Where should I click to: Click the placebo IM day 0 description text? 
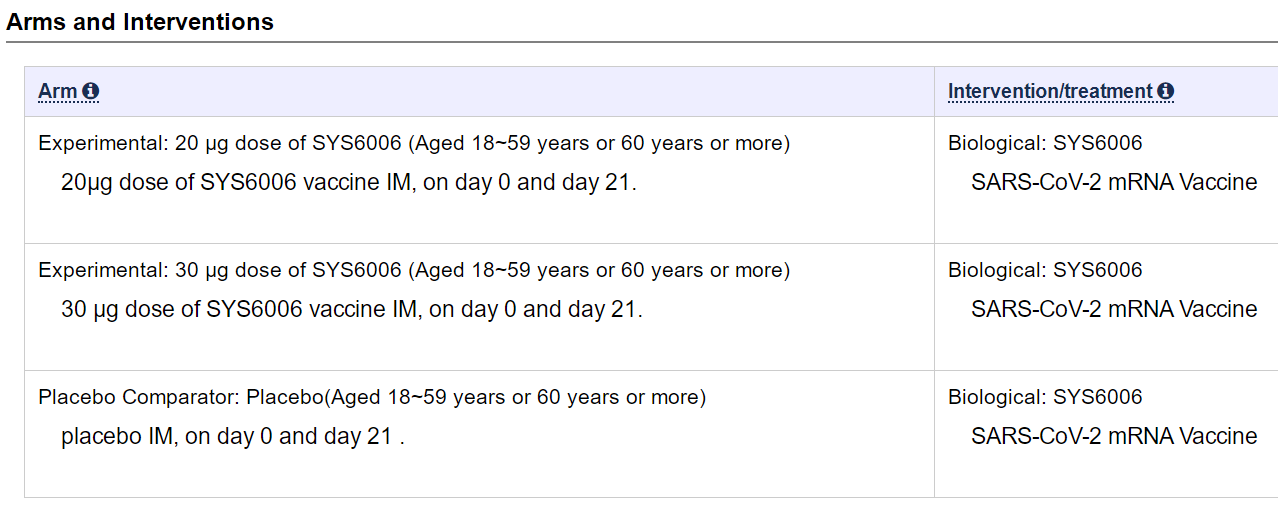coord(232,437)
